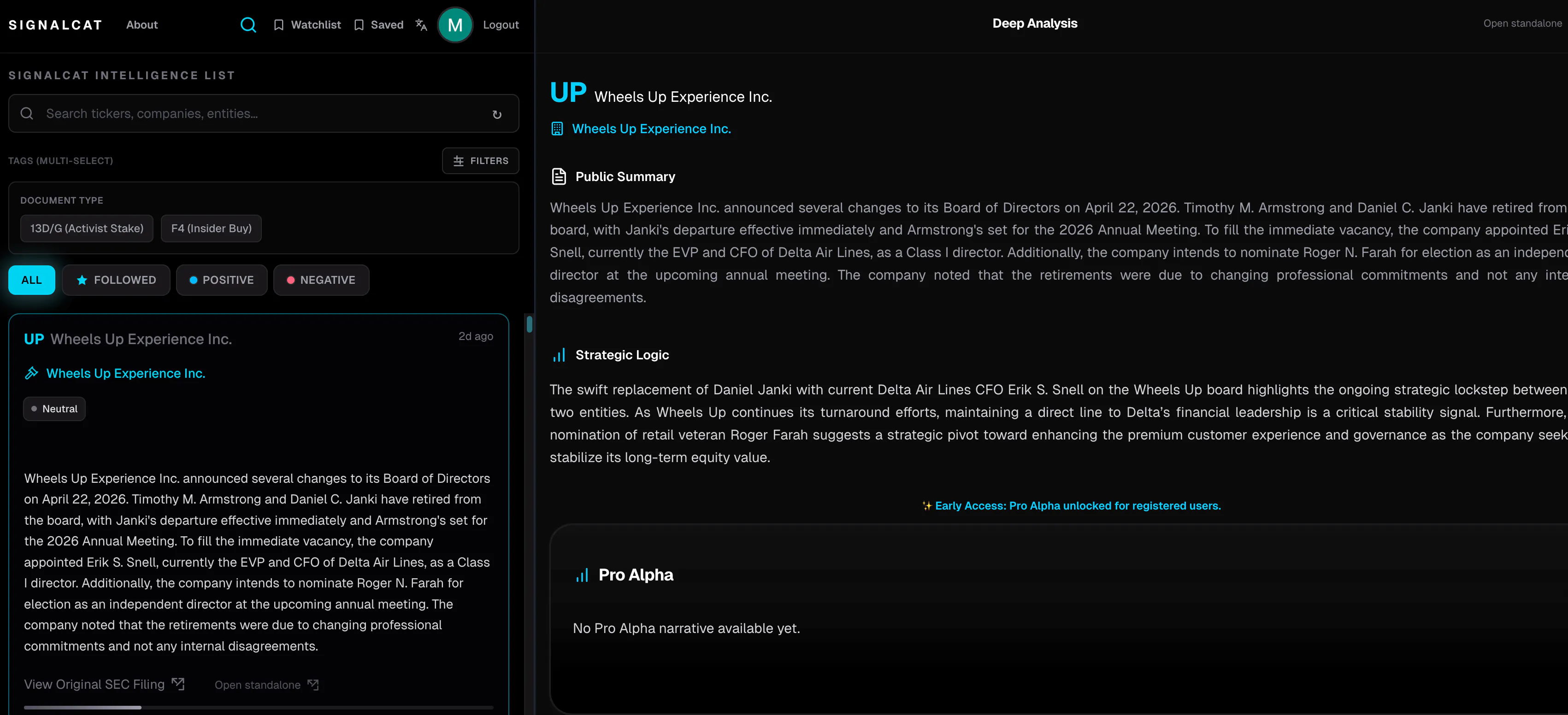Click the intelligence list vertical scrollbar
Viewport: 1568px width, 715px height.
coord(530,324)
